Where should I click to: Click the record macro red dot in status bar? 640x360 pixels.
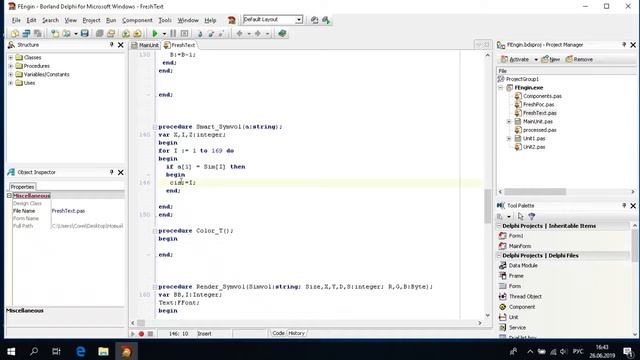point(141,333)
